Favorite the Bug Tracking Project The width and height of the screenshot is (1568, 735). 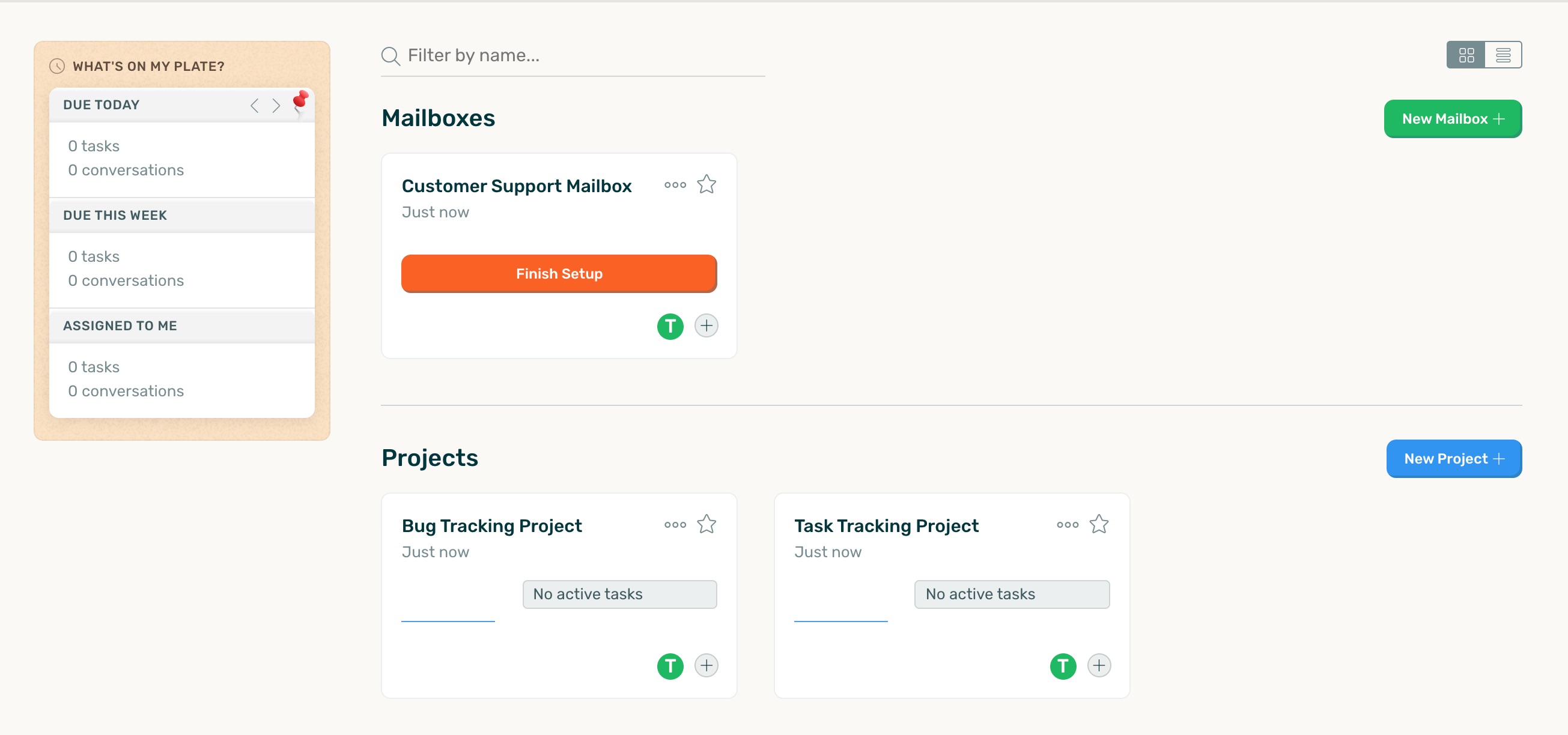click(706, 524)
